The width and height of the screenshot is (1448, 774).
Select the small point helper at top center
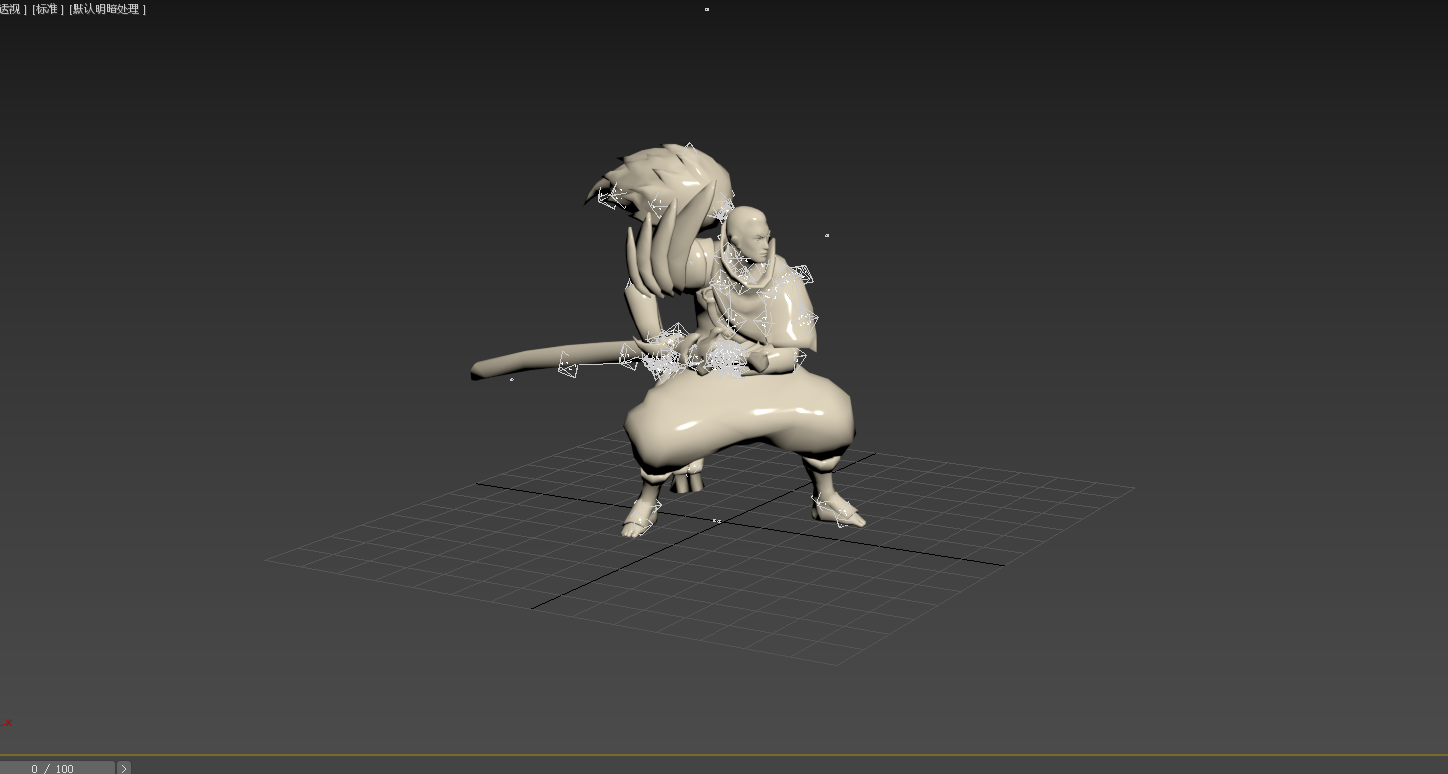click(707, 9)
